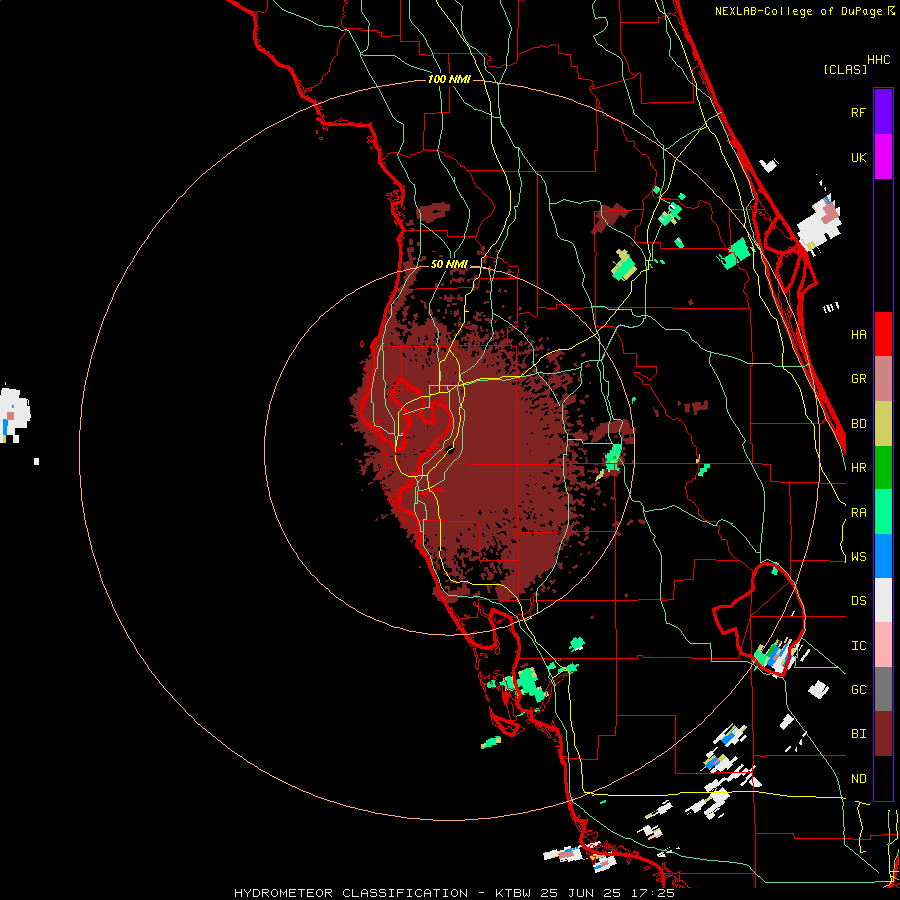
Task: Click the RA legend label
Action: pos(858,513)
